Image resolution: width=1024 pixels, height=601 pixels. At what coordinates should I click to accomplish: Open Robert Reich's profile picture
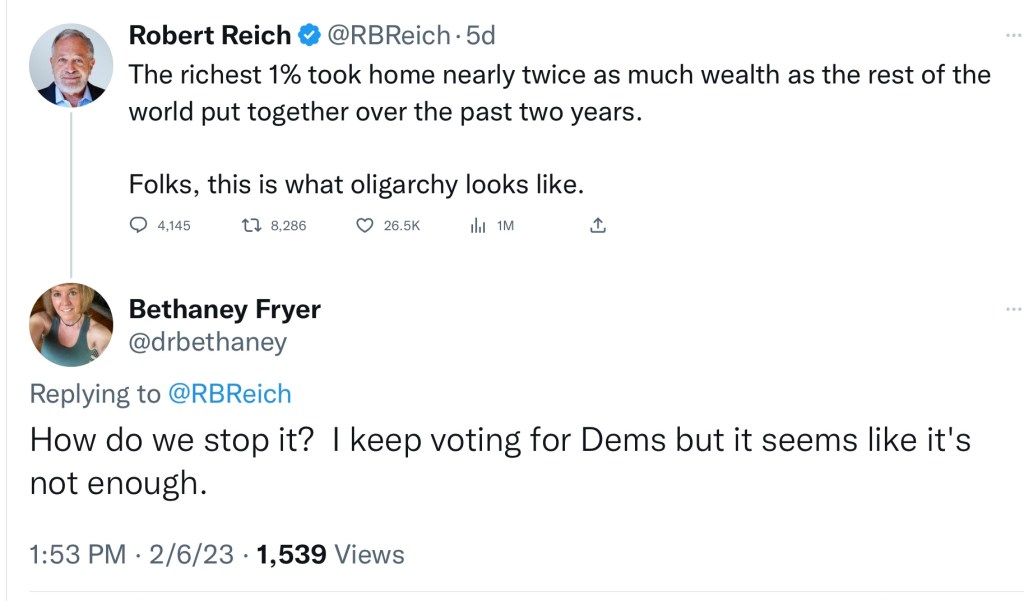(x=70, y=64)
